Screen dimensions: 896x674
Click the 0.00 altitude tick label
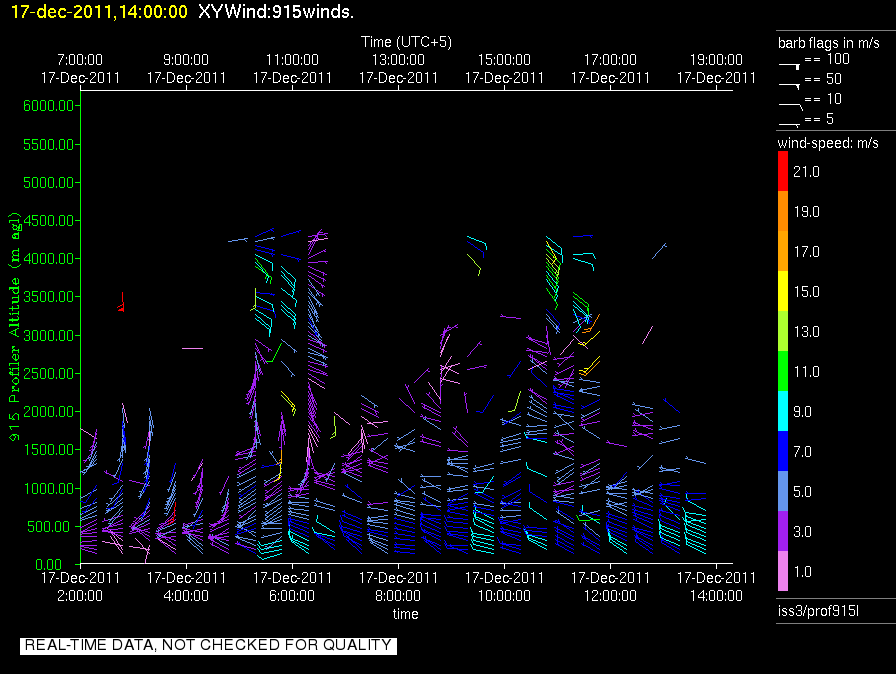48,565
